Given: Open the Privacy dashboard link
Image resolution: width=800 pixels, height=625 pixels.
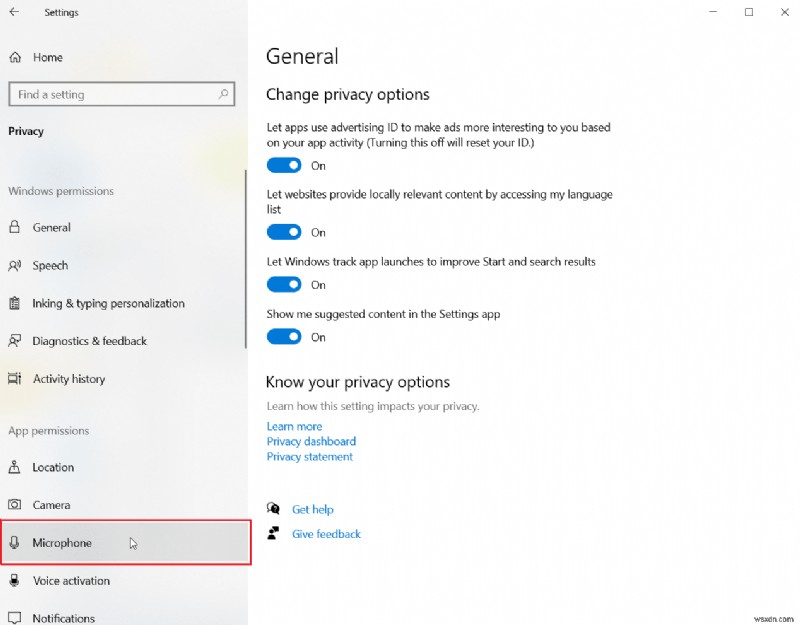Looking at the screenshot, I should point(311,441).
